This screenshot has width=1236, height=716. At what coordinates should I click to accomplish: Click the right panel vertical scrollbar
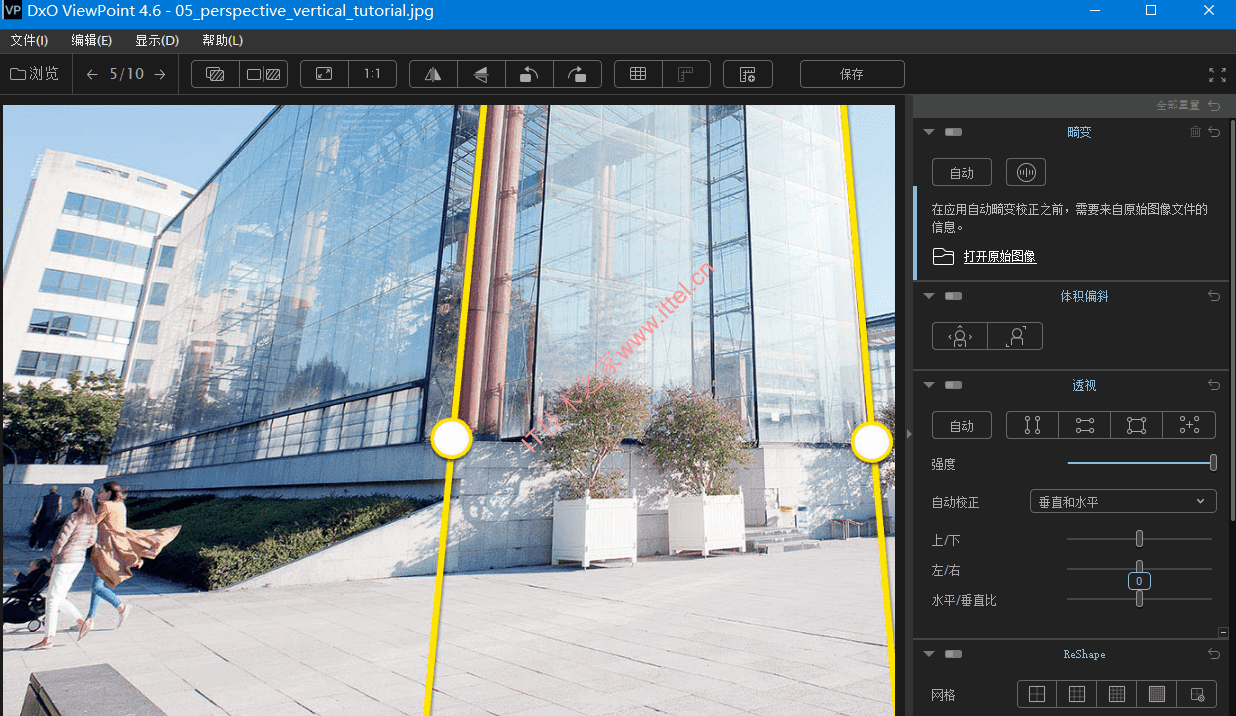pyautogui.click(x=1232, y=318)
